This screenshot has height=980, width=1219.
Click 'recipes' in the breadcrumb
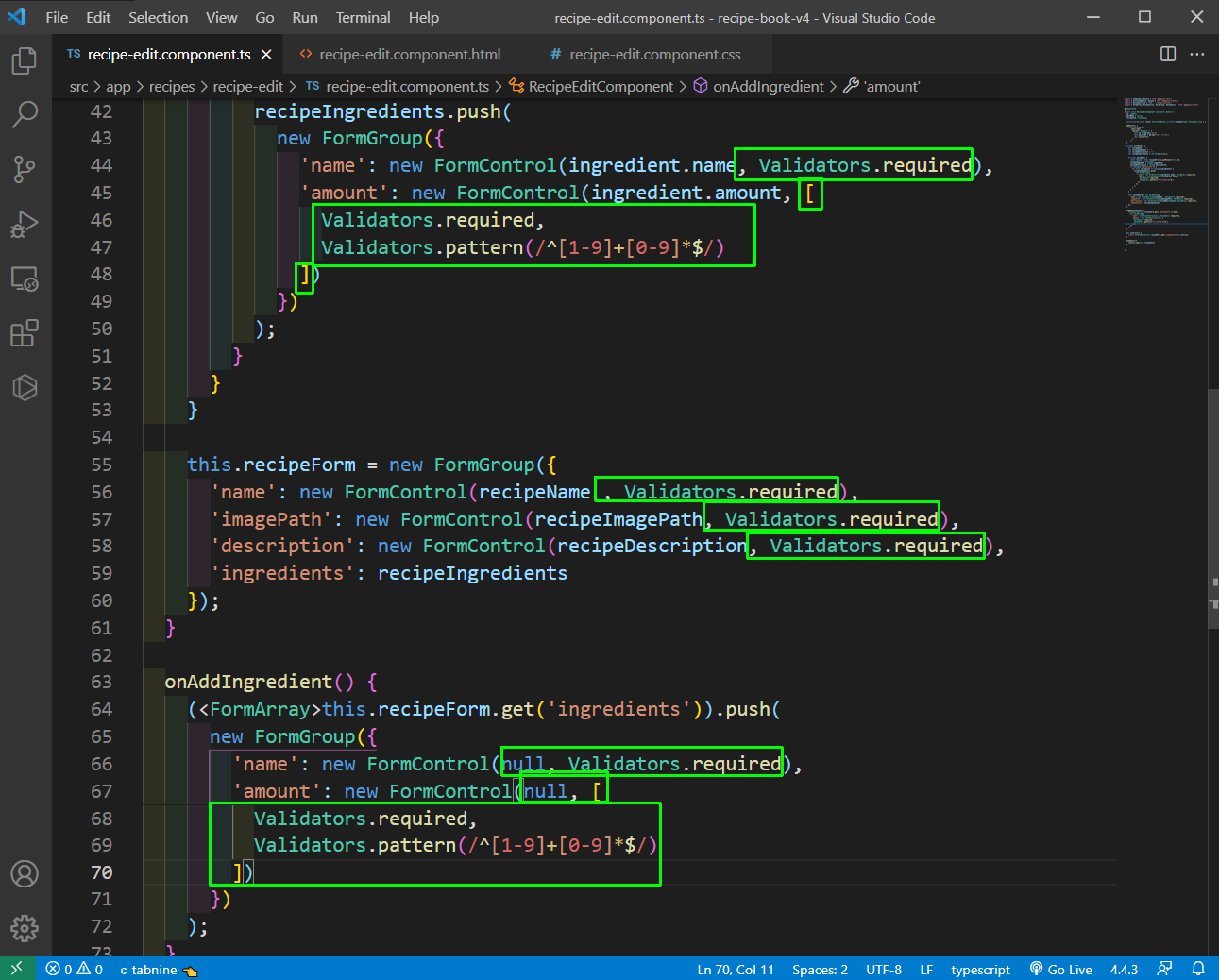tap(172, 86)
